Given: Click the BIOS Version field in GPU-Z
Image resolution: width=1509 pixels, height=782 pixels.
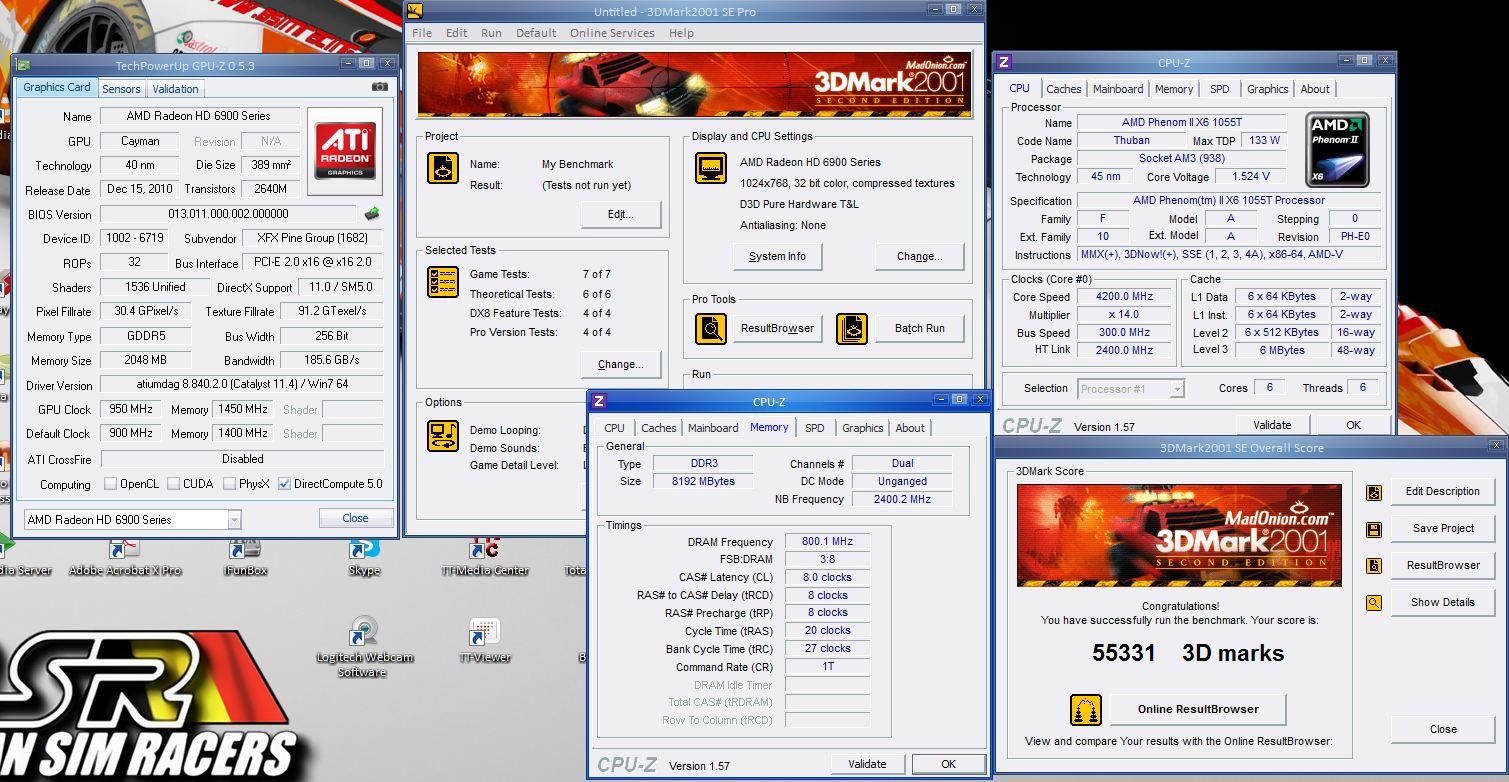Looking at the screenshot, I should [x=228, y=214].
